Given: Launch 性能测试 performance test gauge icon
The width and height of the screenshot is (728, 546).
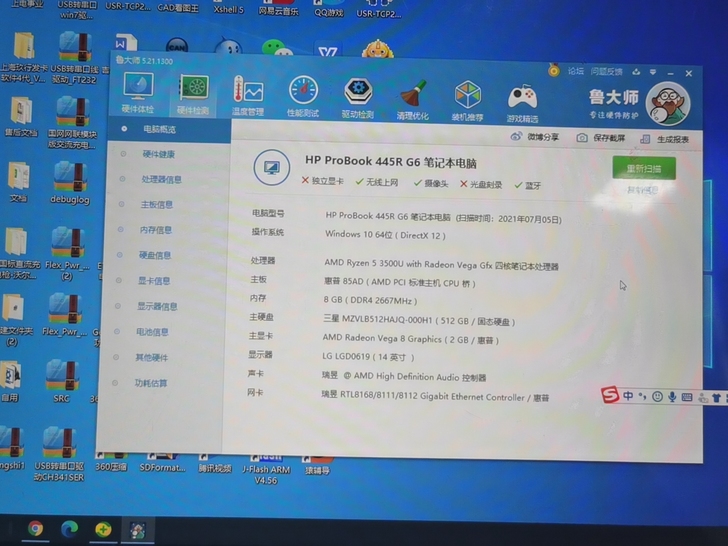Looking at the screenshot, I should pyautogui.click(x=303, y=97).
